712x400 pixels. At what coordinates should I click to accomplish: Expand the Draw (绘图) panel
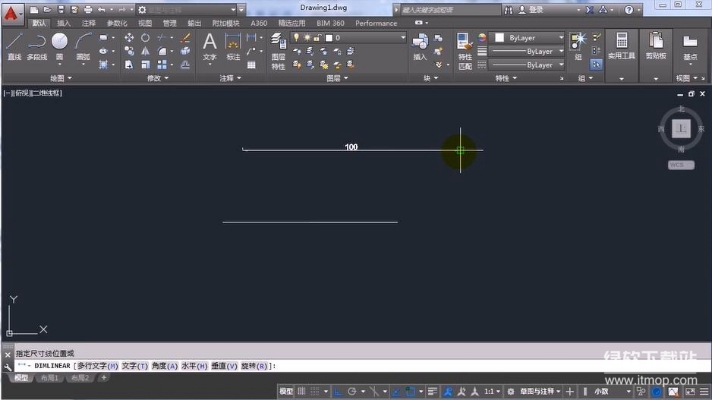tap(61, 78)
